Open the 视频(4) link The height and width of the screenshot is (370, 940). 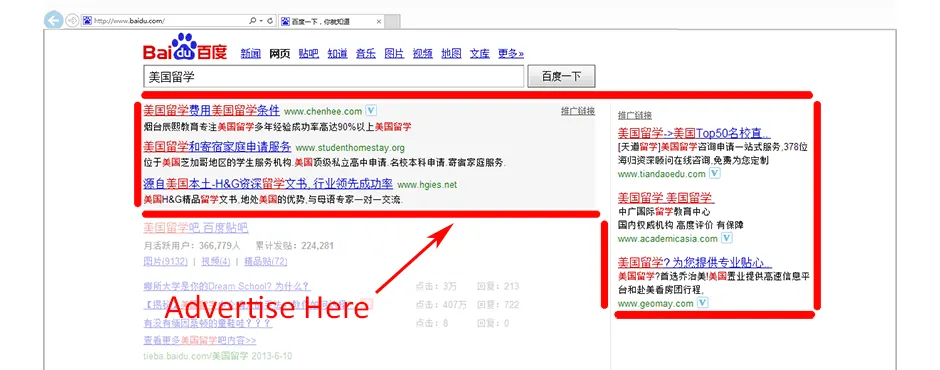pos(216,261)
